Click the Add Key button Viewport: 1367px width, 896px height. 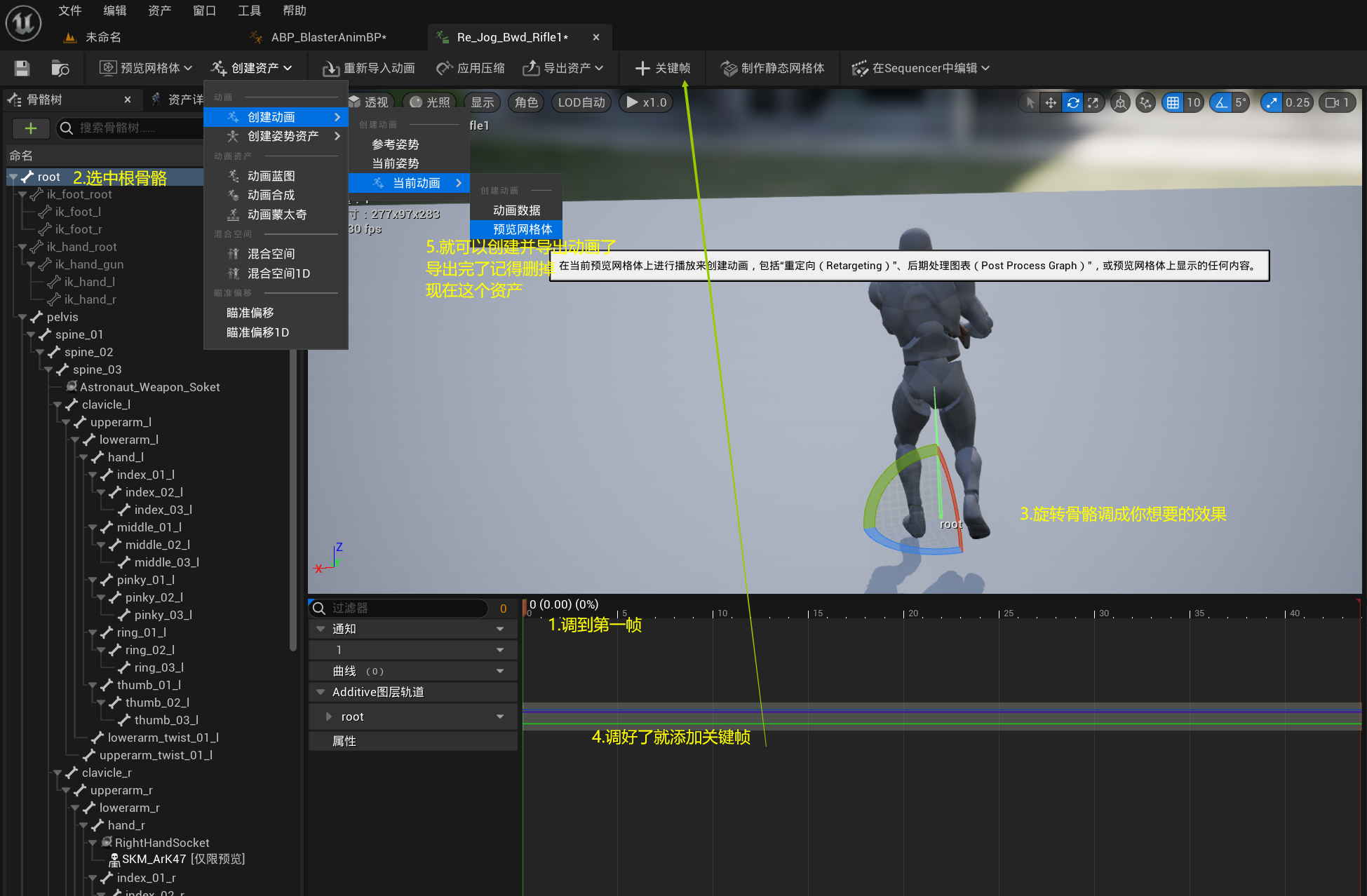(663, 68)
